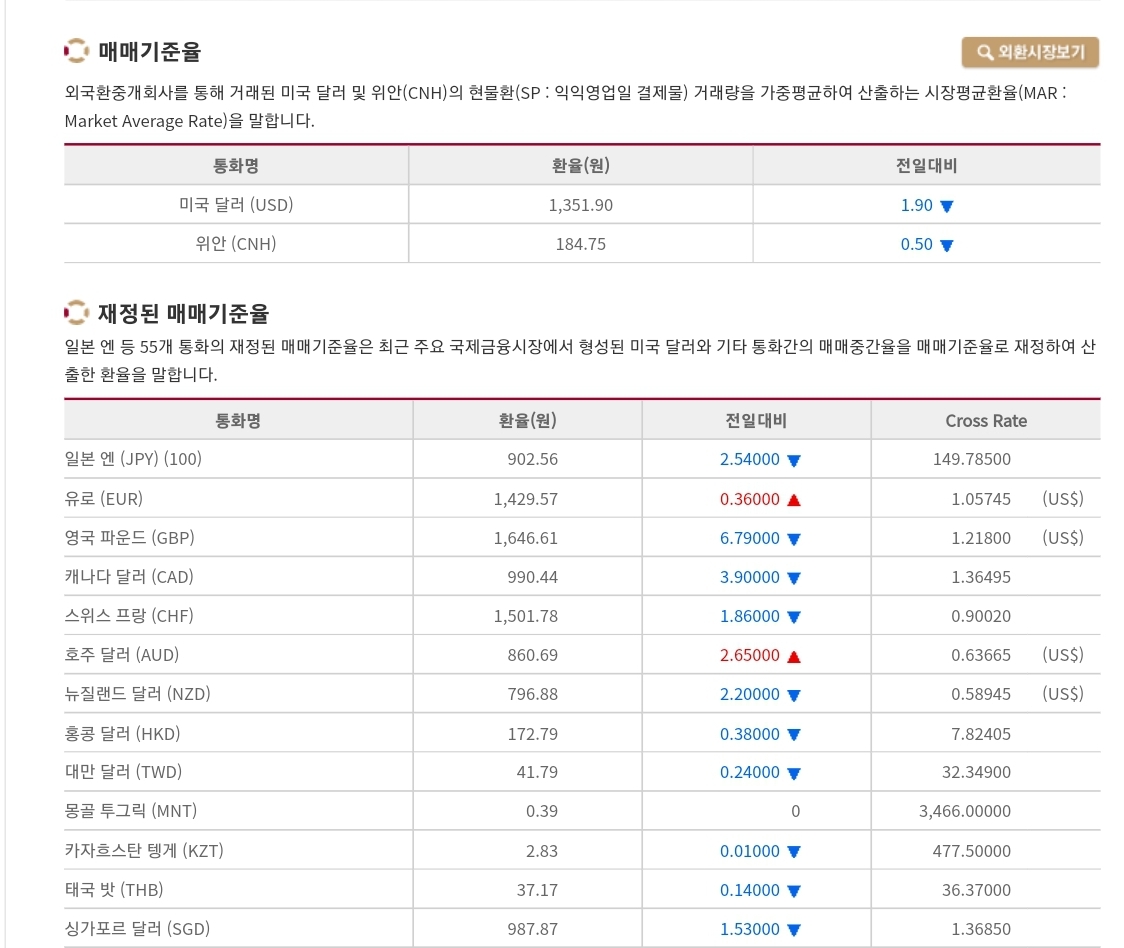This screenshot has width=1124, height=948.
Task: Click the down arrow in the NZD row
Action: click(794, 695)
